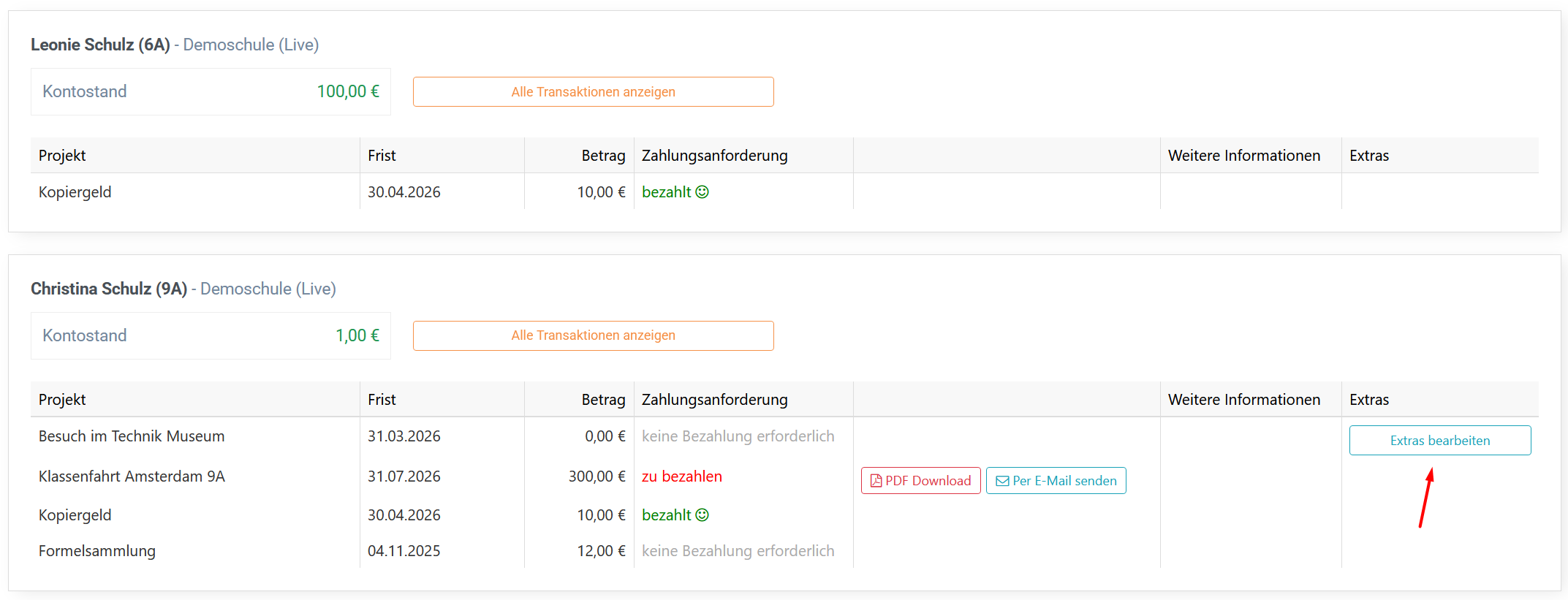Click the smiley icon beside Christina's bezahlt status
The height and width of the screenshot is (600, 1568).
point(702,515)
